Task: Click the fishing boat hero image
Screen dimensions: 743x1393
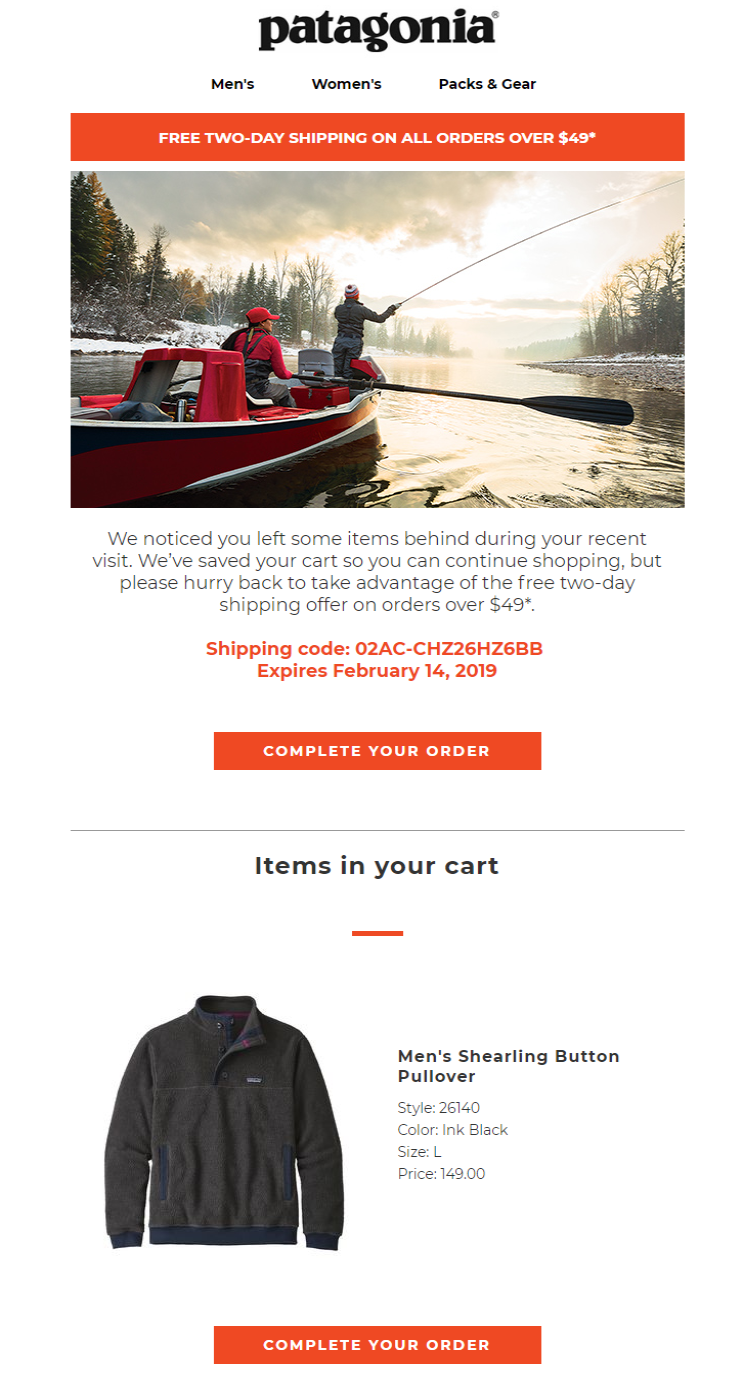Action: point(375,340)
